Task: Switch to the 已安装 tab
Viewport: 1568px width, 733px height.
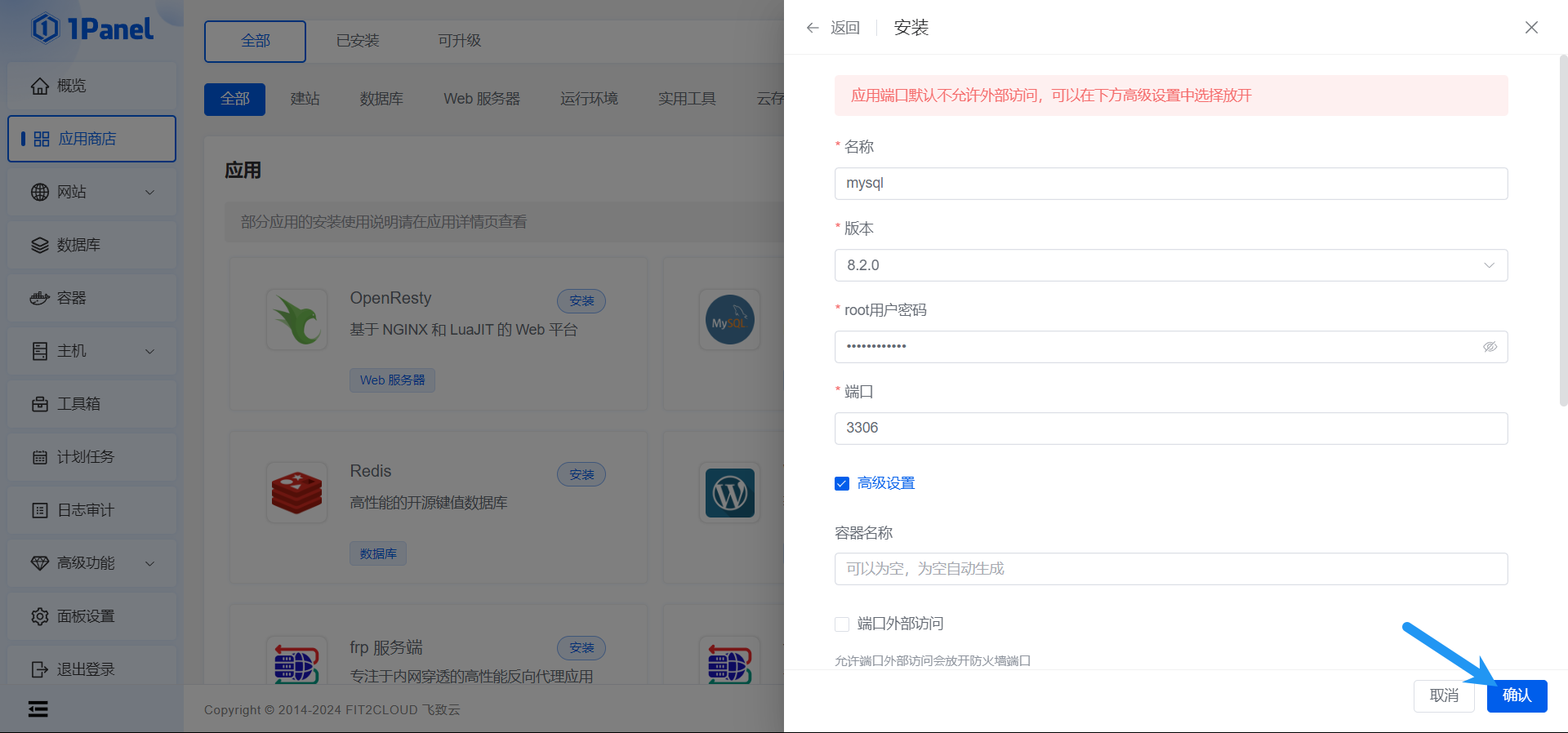Action: (x=358, y=41)
